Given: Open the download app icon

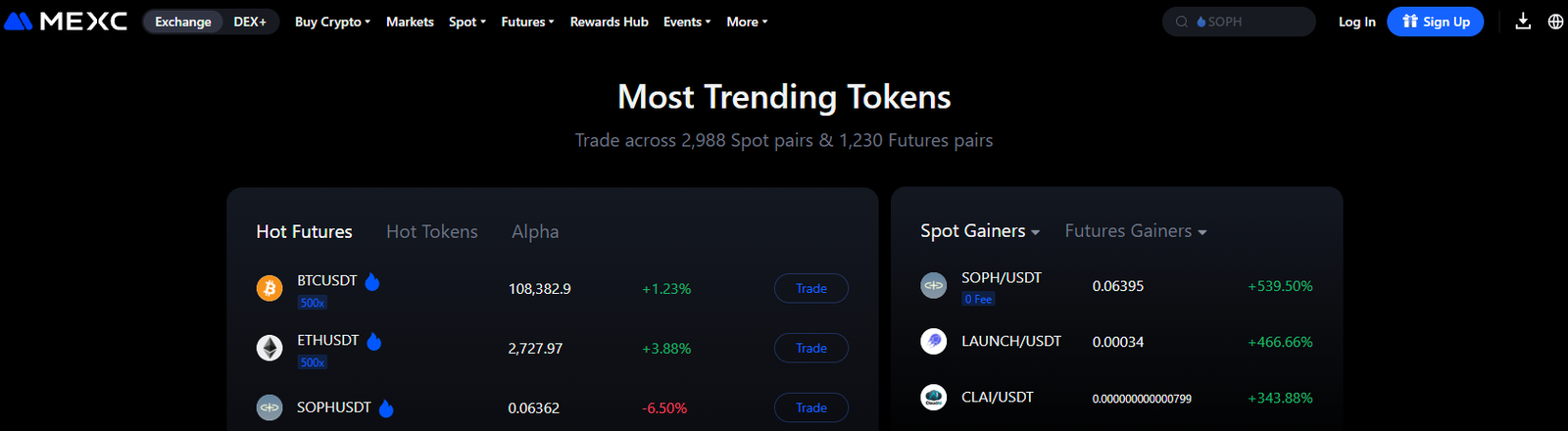Looking at the screenshot, I should pos(1523,22).
